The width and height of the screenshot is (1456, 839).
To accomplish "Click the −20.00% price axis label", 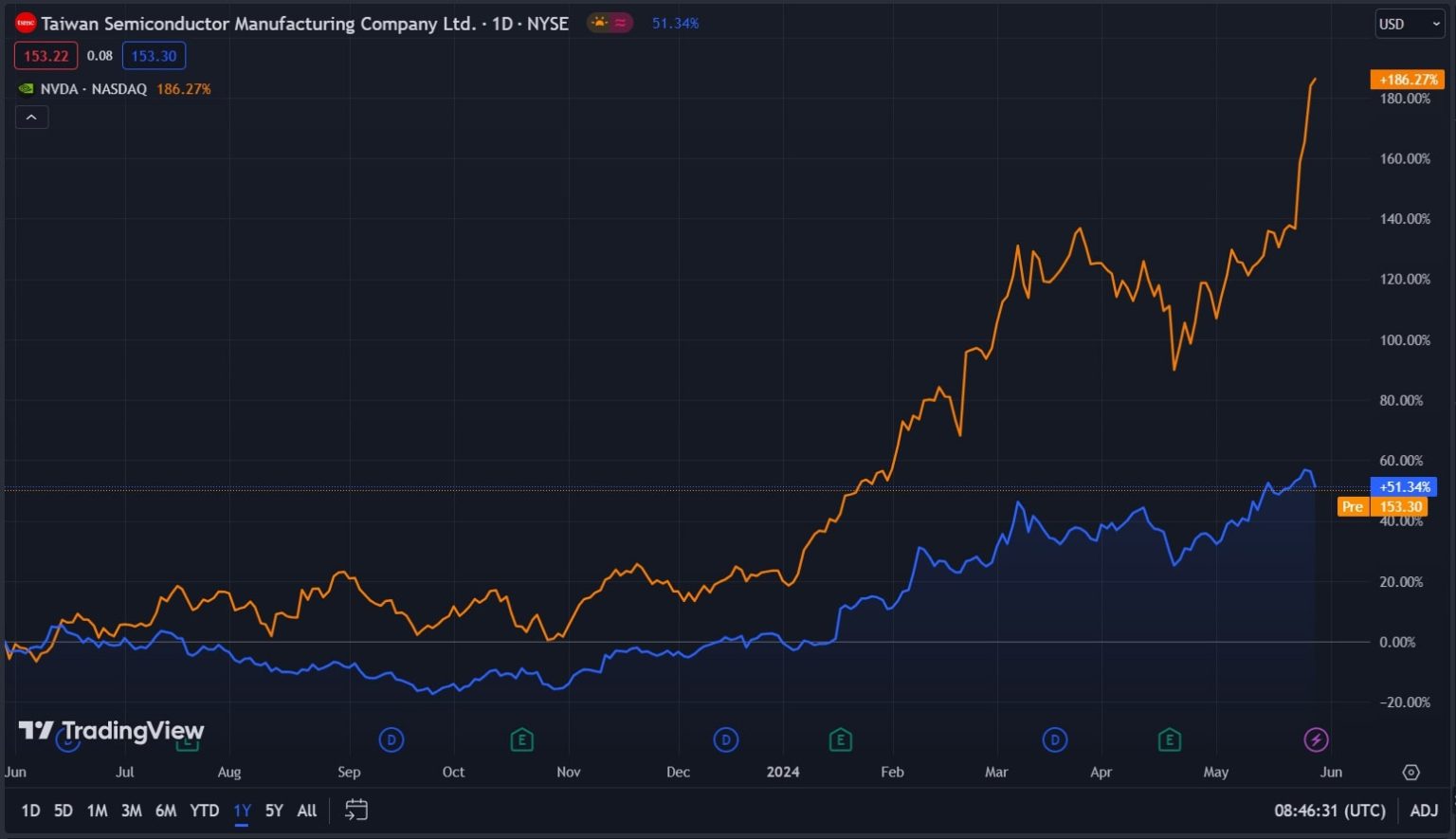I will pos(1404,702).
